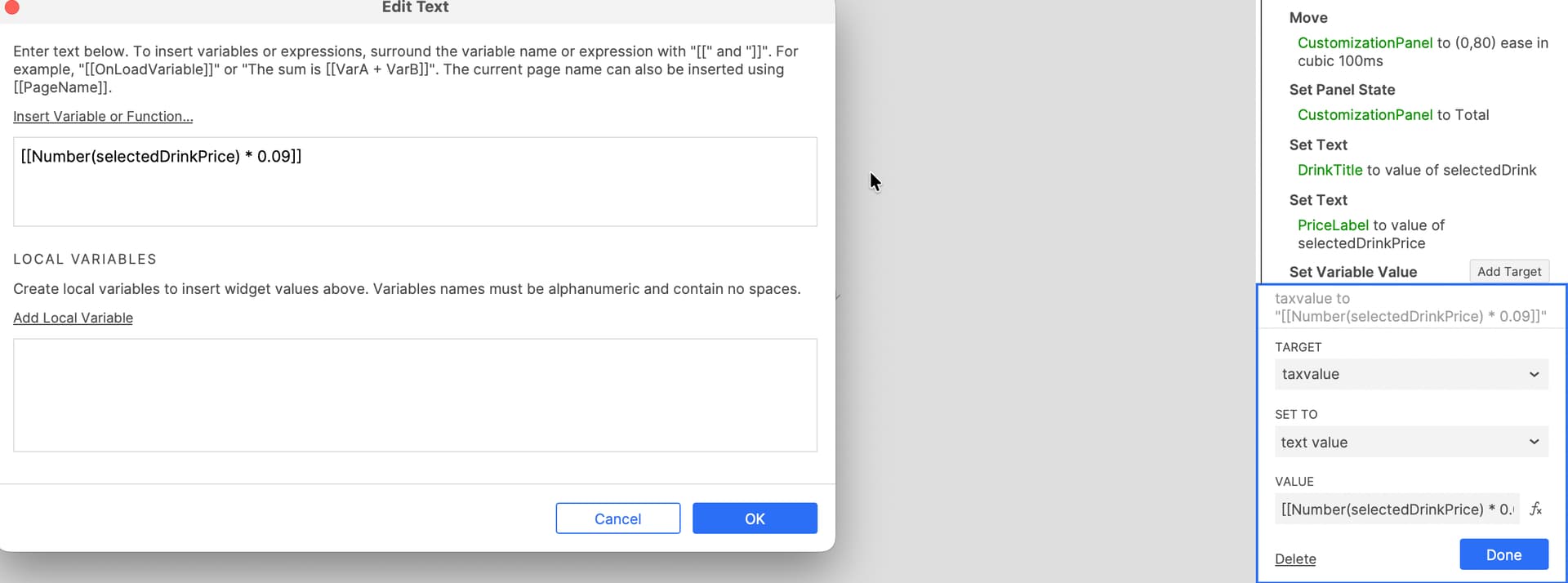Select the Move action heading
This screenshot has width=1568, height=583.
pos(1308,18)
